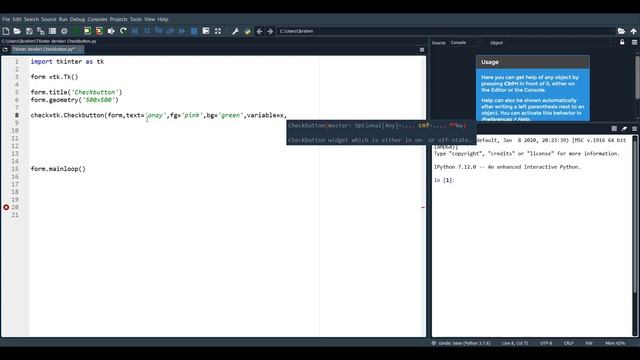640x360 pixels.
Task: Click the In [1]: console prompt
Action: (444, 180)
